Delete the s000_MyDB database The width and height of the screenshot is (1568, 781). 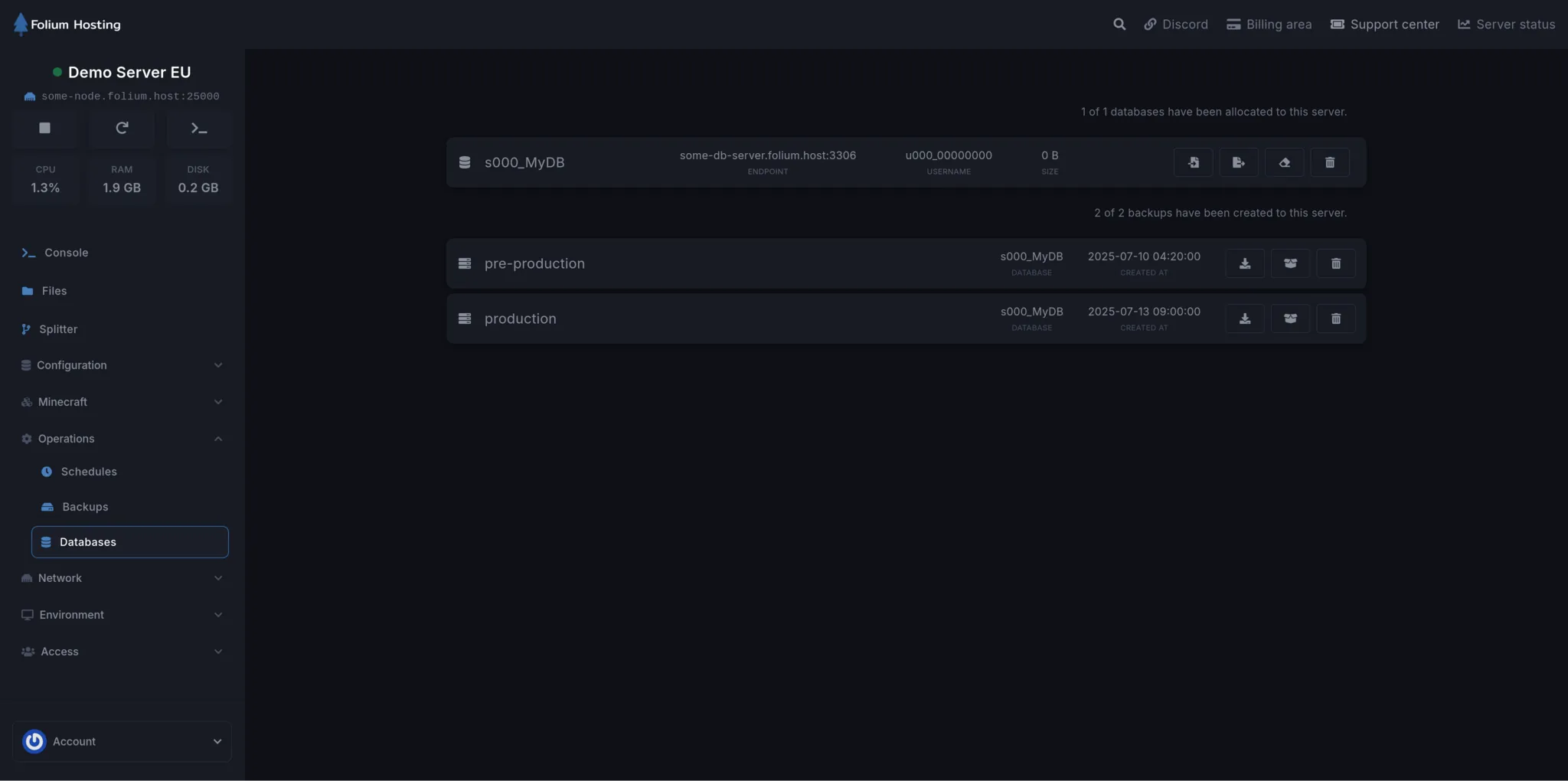1330,162
